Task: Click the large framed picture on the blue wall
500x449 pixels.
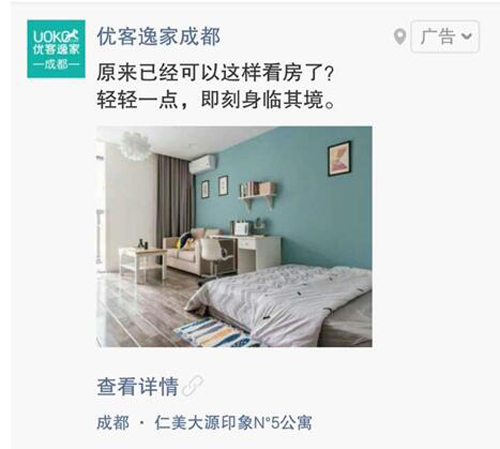Action: pyautogui.click(x=339, y=159)
